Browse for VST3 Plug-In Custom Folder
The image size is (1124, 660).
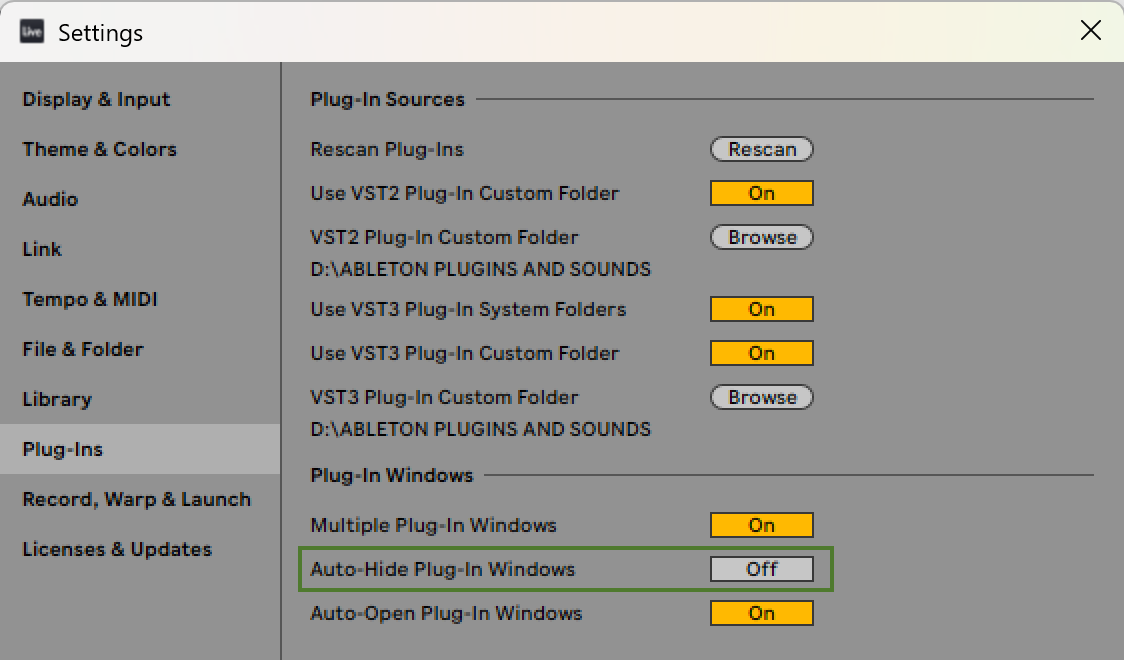pyautogui.click(x=762, y=398)
